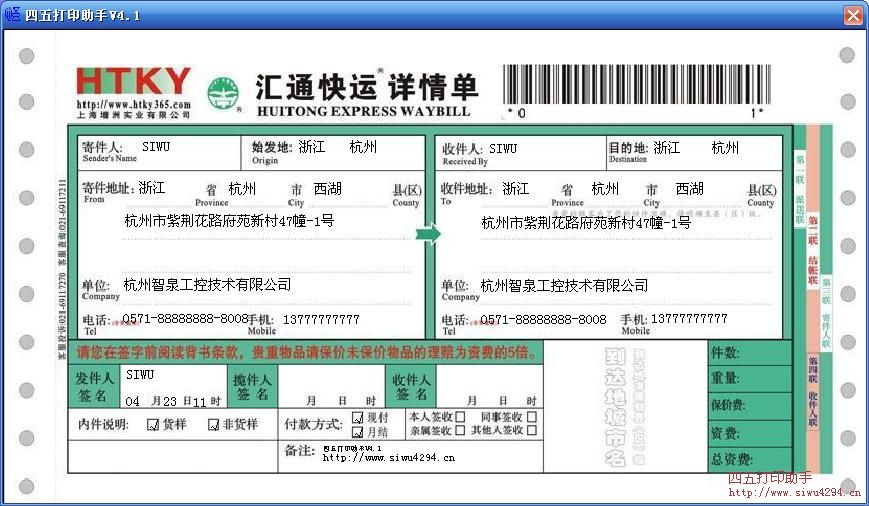Click the 资费 field
Viewport: 869px width, 506px height.
point(750,433)
